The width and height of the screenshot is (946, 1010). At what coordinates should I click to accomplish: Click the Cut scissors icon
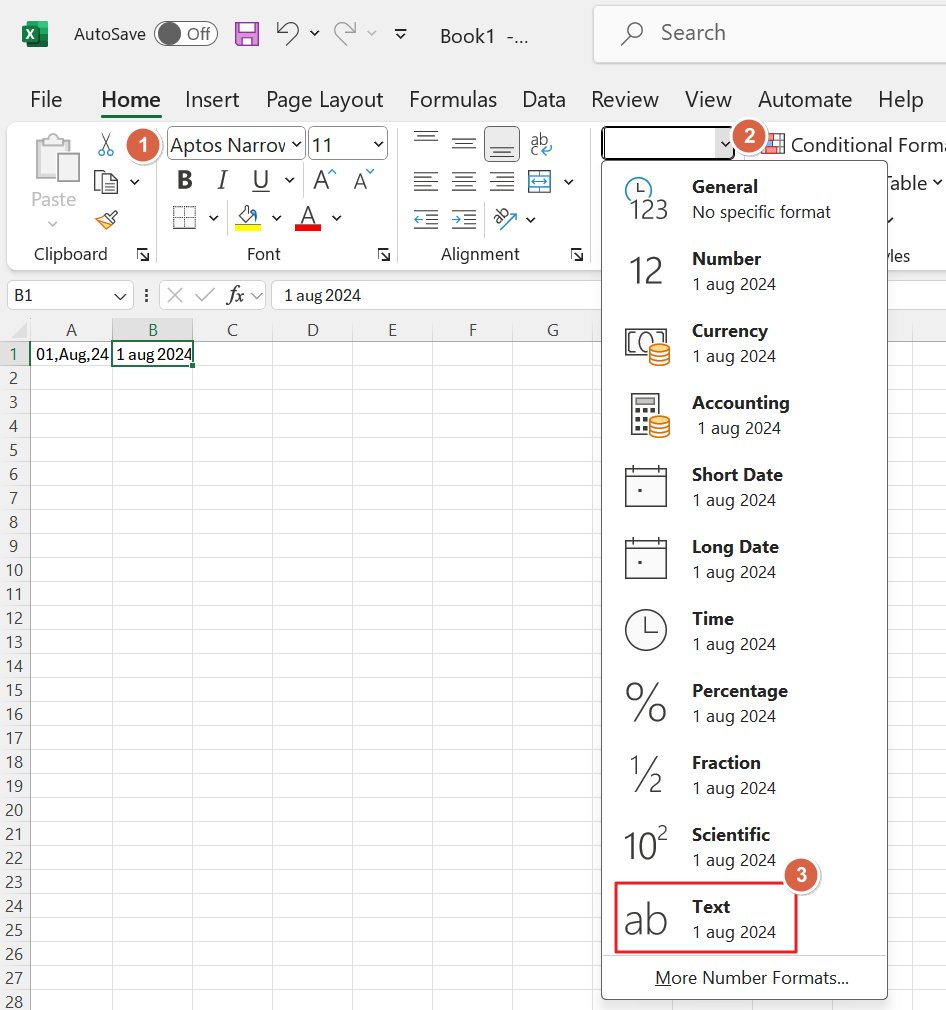106,146
